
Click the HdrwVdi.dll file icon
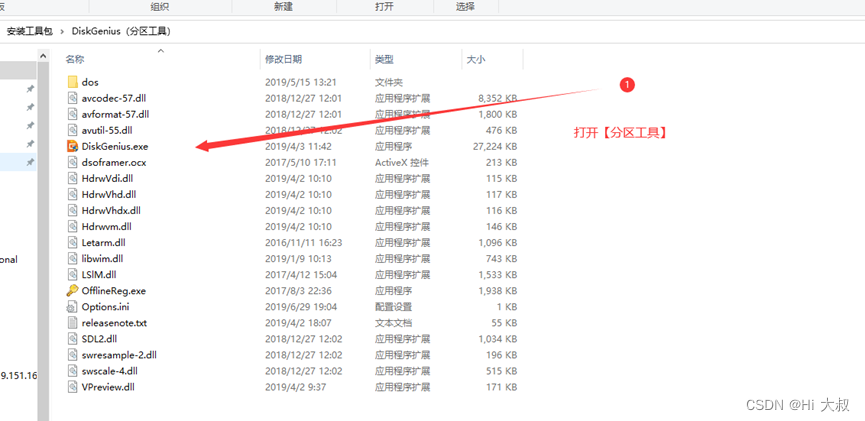72,178
